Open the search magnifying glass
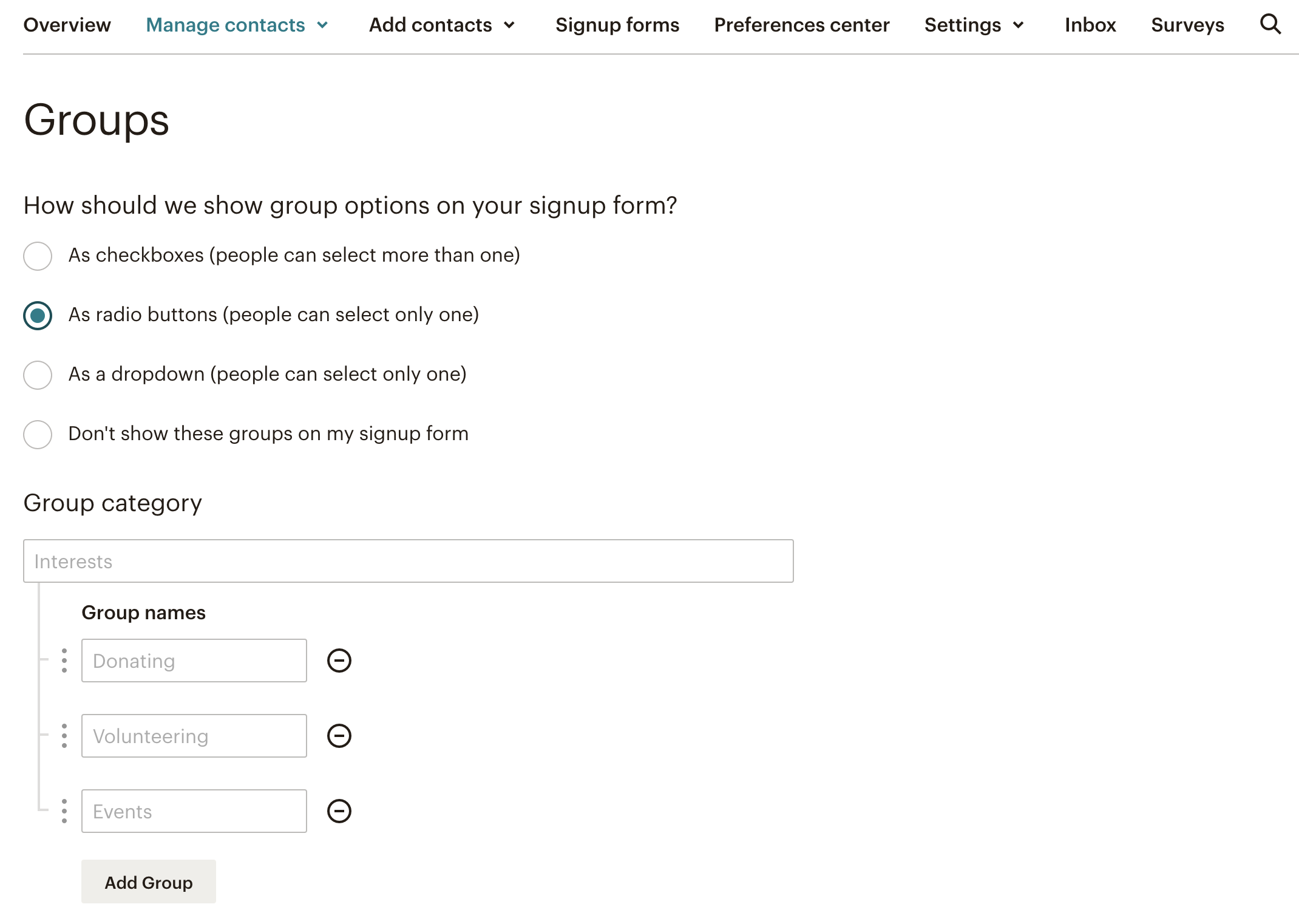This screenshot has width=1299, height=924. pos(1270,24)
